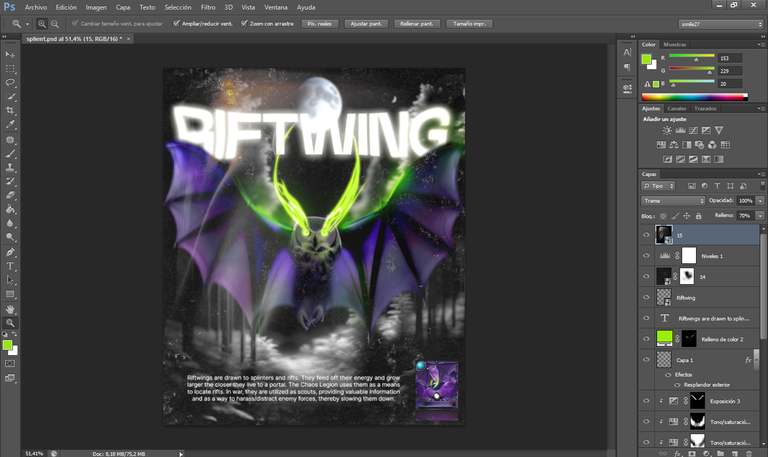Add a Levels adjustment from Ajustes
Viewport: 768px width, 457px height.
[x=680, y=130]
